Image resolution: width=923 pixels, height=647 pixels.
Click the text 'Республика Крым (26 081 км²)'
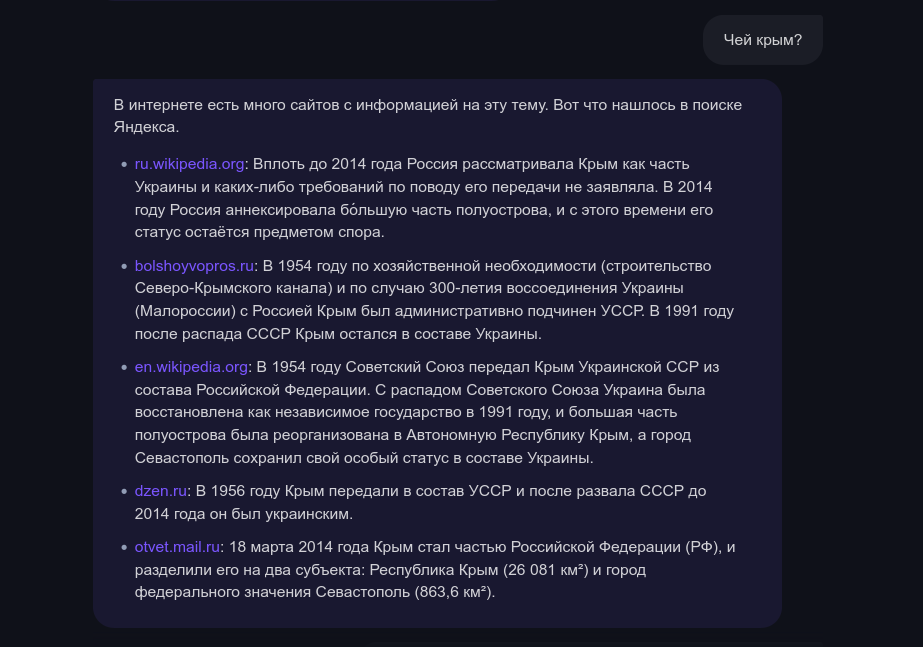point(479,570)
